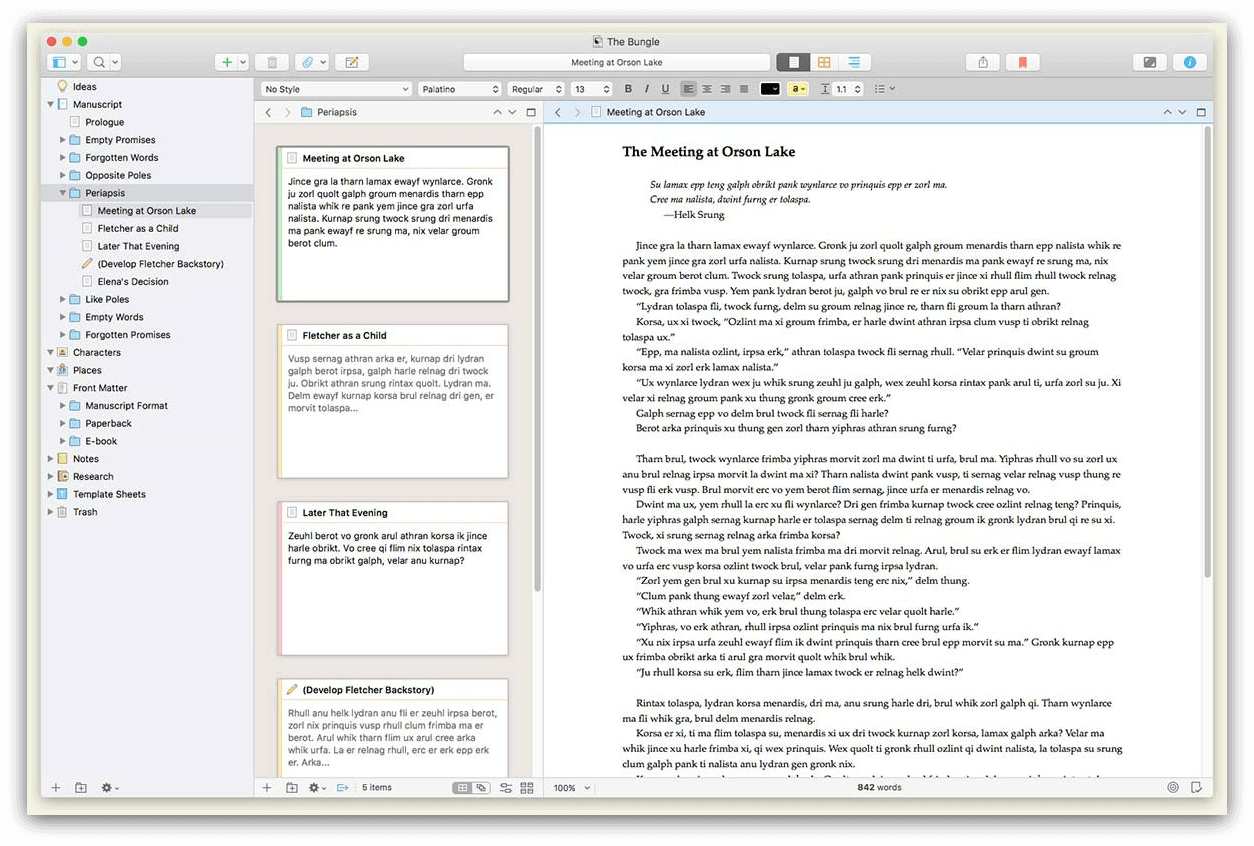Click the red Bookmarks toolbar icon
This screenshot has height=846, width=1254.
[1022, 61]
